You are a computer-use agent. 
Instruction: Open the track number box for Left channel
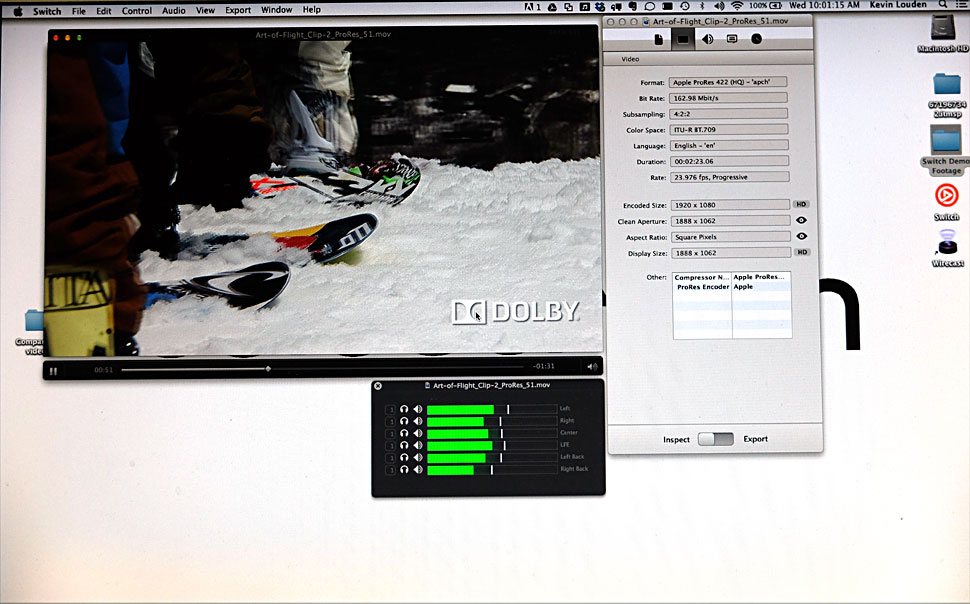[x=392, y=409]
